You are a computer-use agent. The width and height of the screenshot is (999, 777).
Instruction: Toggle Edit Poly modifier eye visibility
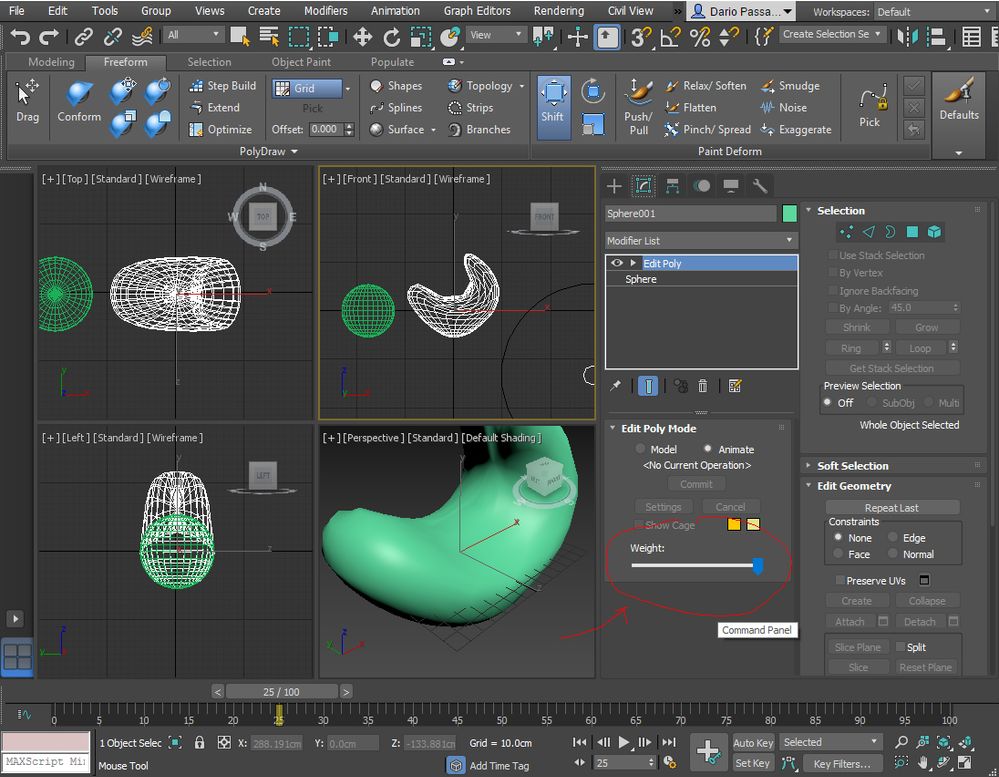616,263
